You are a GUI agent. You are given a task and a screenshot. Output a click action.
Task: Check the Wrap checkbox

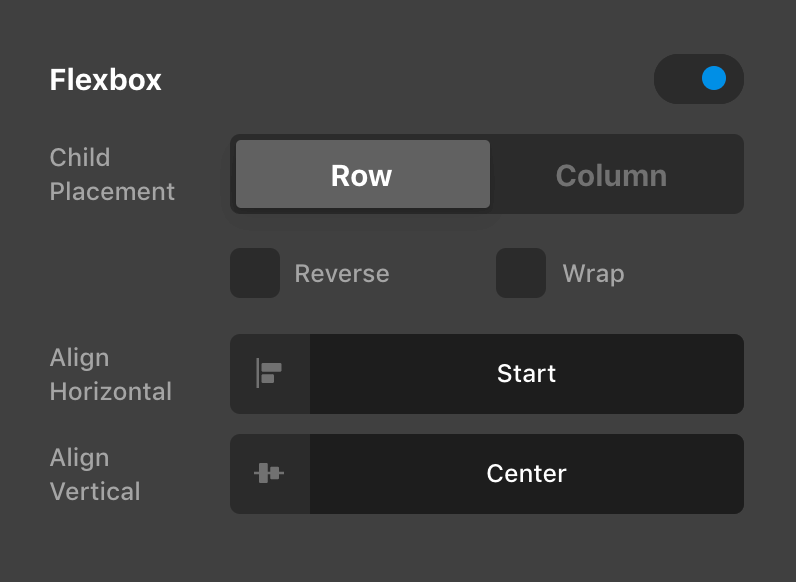tap(521, 273)
